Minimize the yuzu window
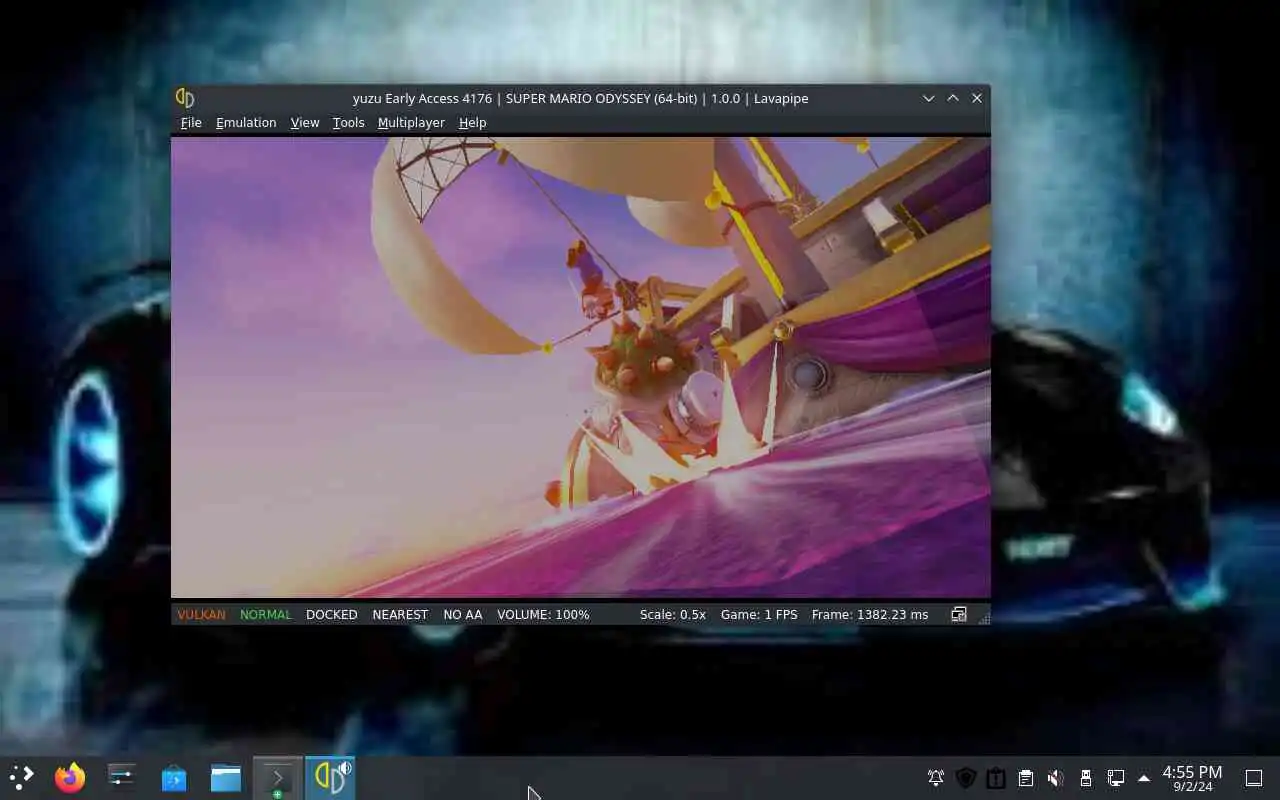 pyautogui.click(x=929, y=98)
